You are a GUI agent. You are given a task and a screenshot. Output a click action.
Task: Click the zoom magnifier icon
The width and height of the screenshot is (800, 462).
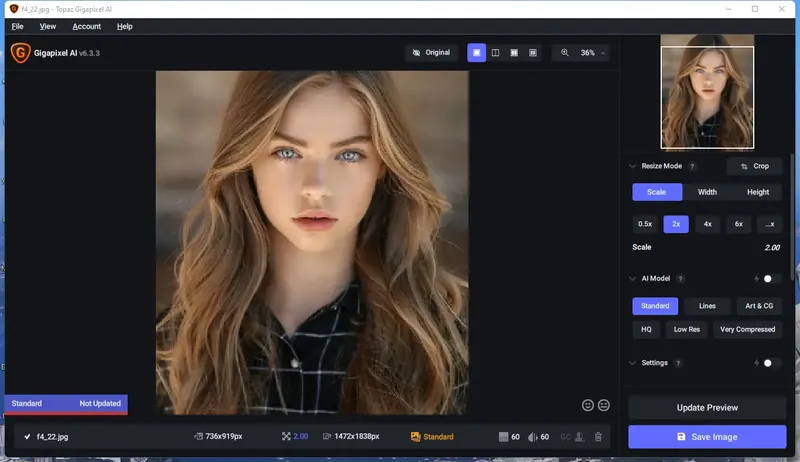pos(565,53)
